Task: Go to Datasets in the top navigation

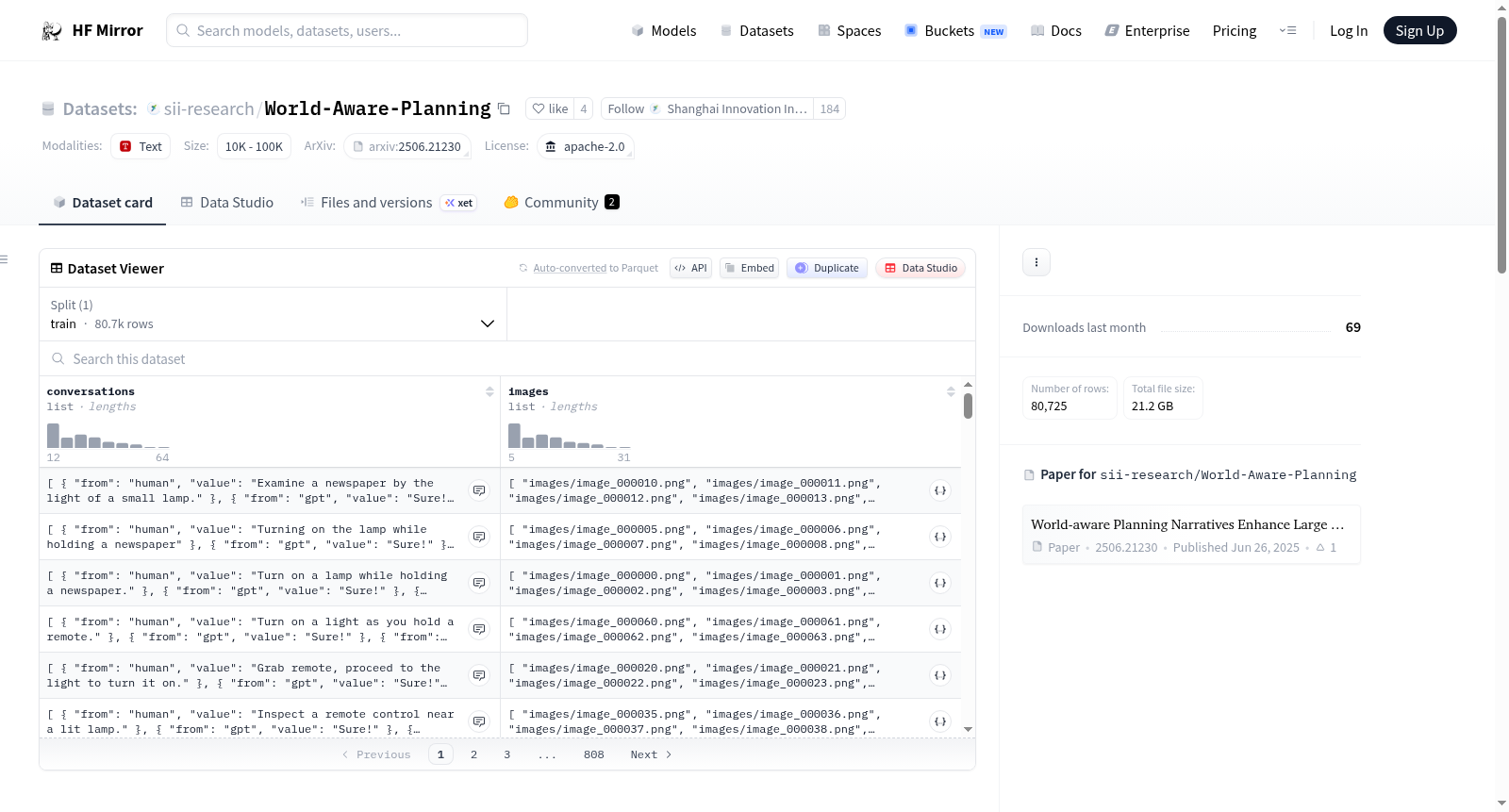Action: pos(756,31)
